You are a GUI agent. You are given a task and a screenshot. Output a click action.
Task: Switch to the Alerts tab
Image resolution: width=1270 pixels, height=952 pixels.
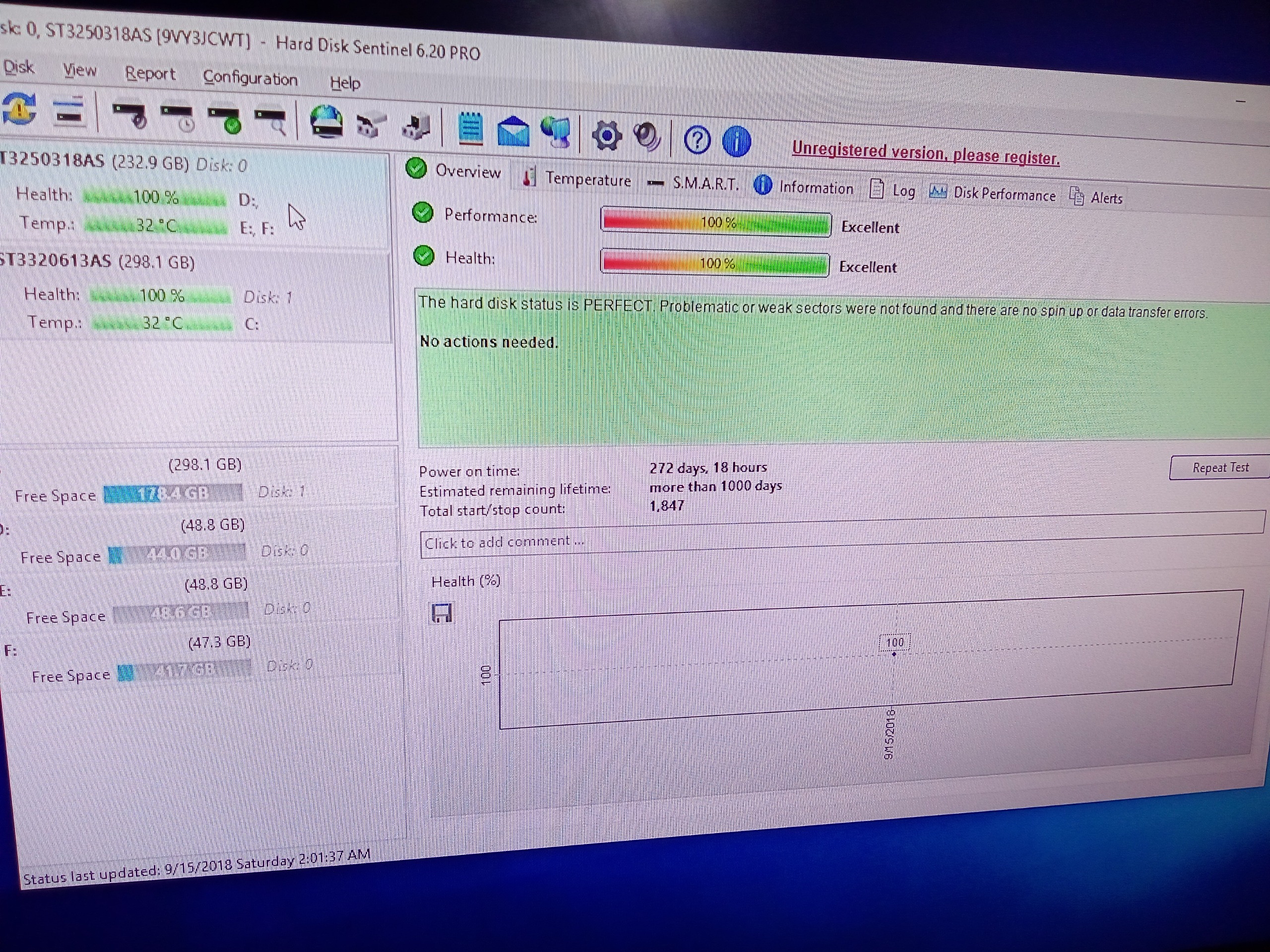click(x=1095, y=197)
